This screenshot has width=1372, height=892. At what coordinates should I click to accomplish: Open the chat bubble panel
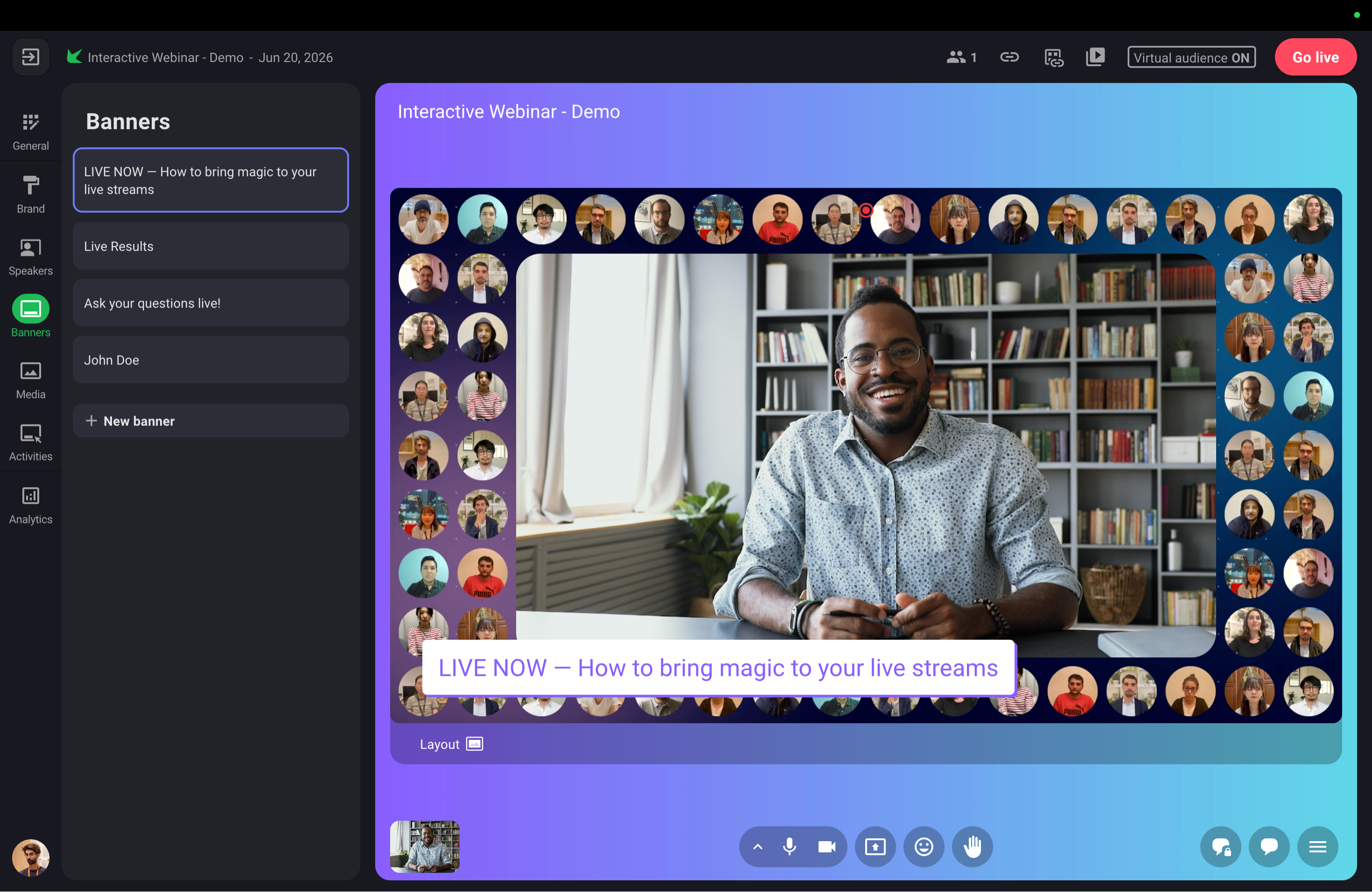coord(1269,847)
